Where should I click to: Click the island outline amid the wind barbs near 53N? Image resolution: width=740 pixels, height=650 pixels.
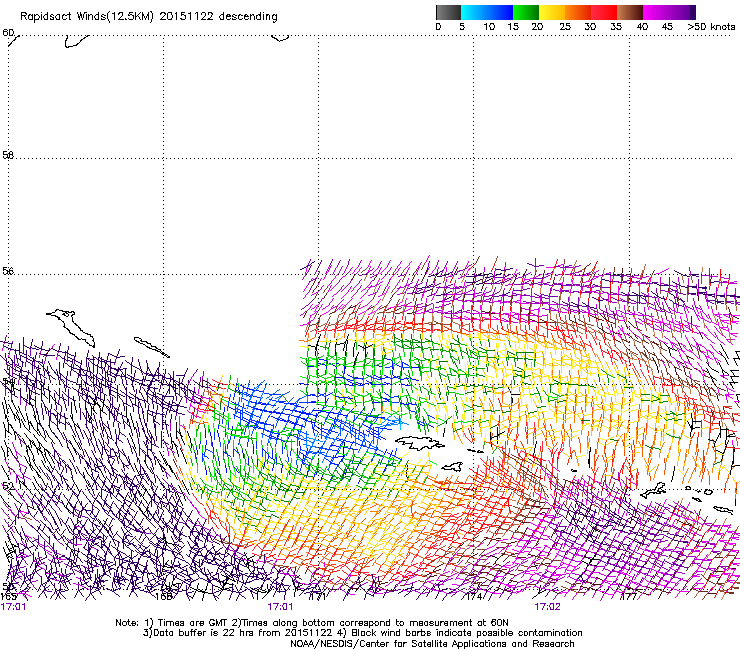419,443
